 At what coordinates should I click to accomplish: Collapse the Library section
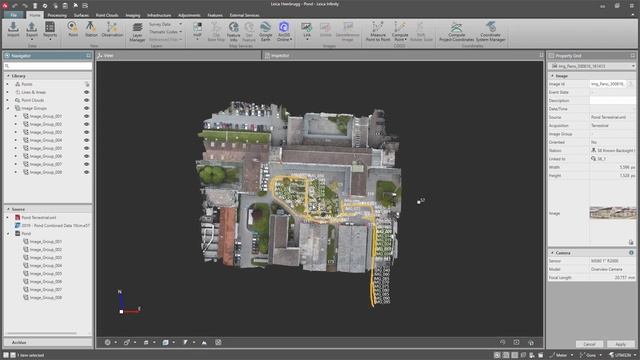pos(8,76)
